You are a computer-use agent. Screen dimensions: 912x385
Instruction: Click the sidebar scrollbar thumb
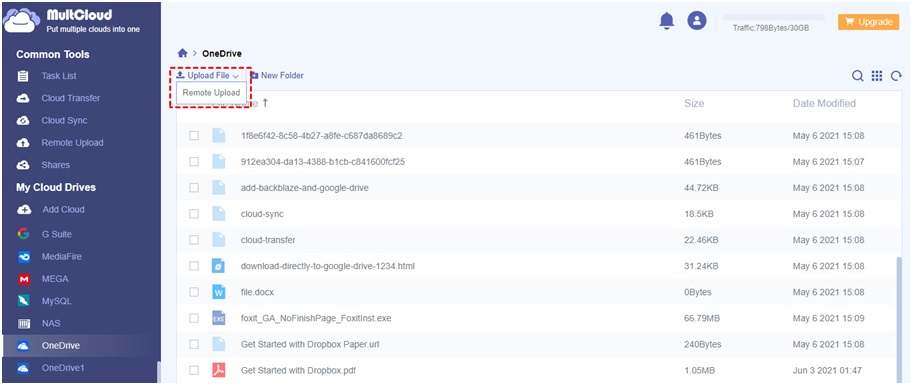click(x=158, y=372)
